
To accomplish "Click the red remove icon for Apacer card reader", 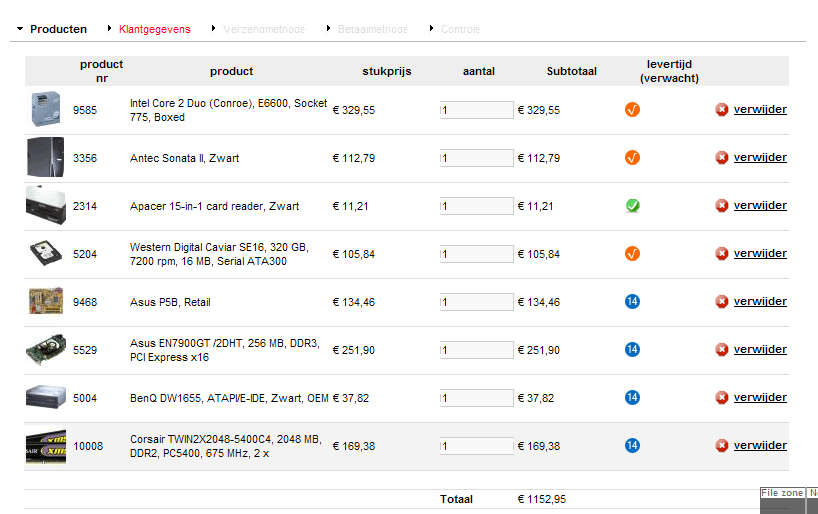I will tap(721, 206).
